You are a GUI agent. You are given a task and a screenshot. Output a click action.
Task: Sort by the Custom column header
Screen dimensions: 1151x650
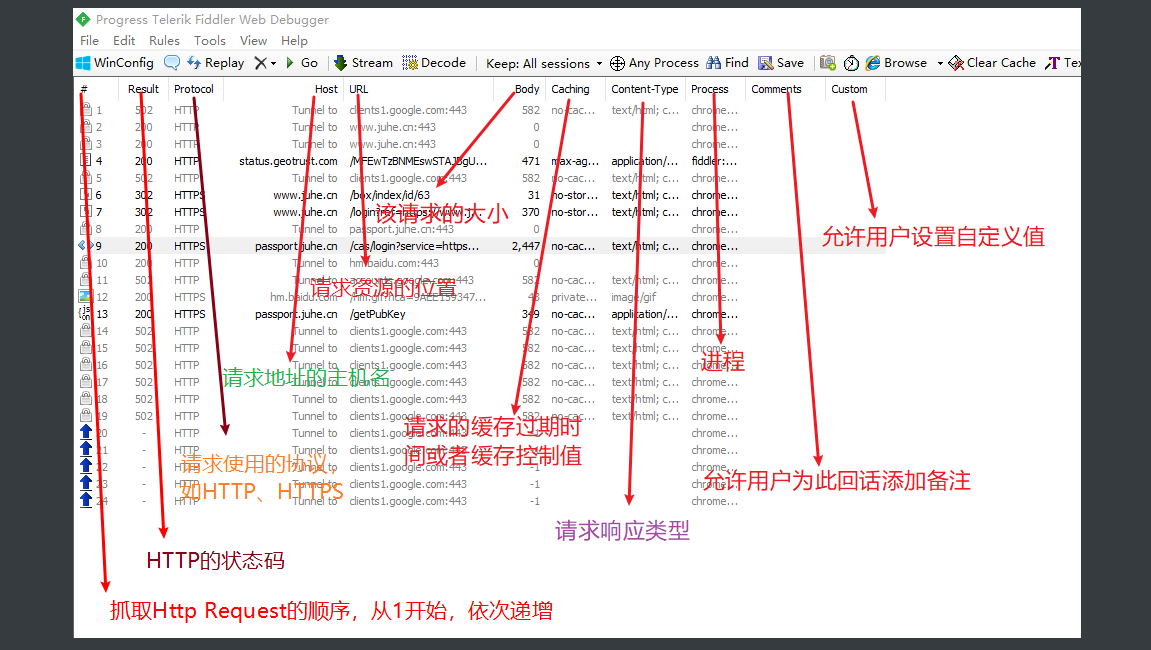(x=855, y=89)
